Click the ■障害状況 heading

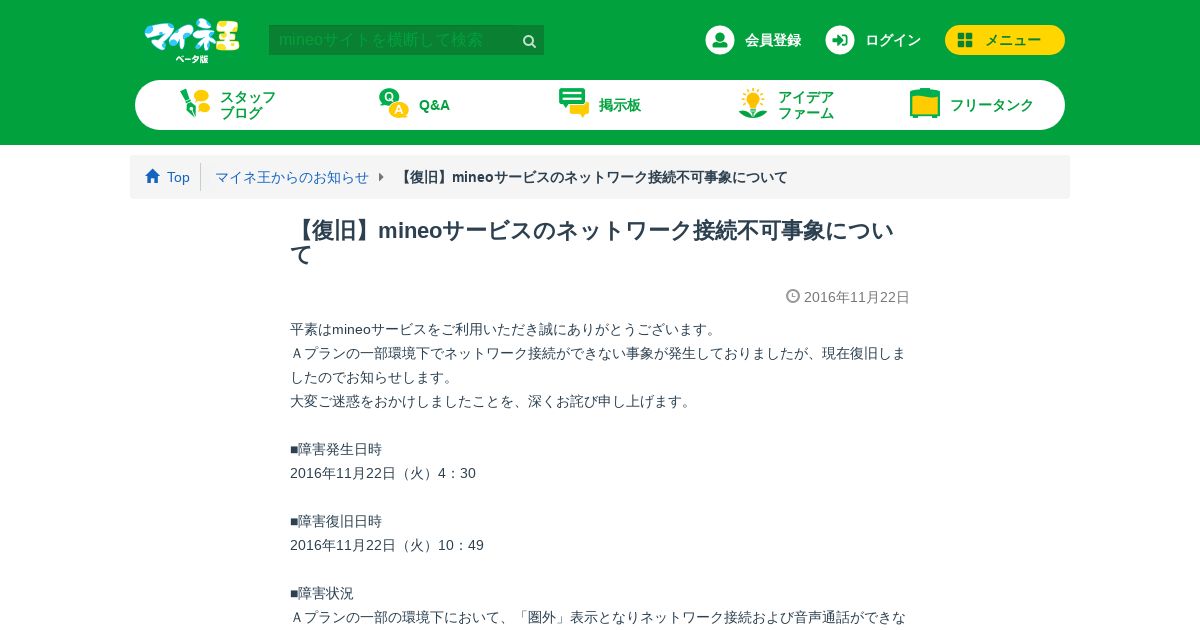click(322, 593)
